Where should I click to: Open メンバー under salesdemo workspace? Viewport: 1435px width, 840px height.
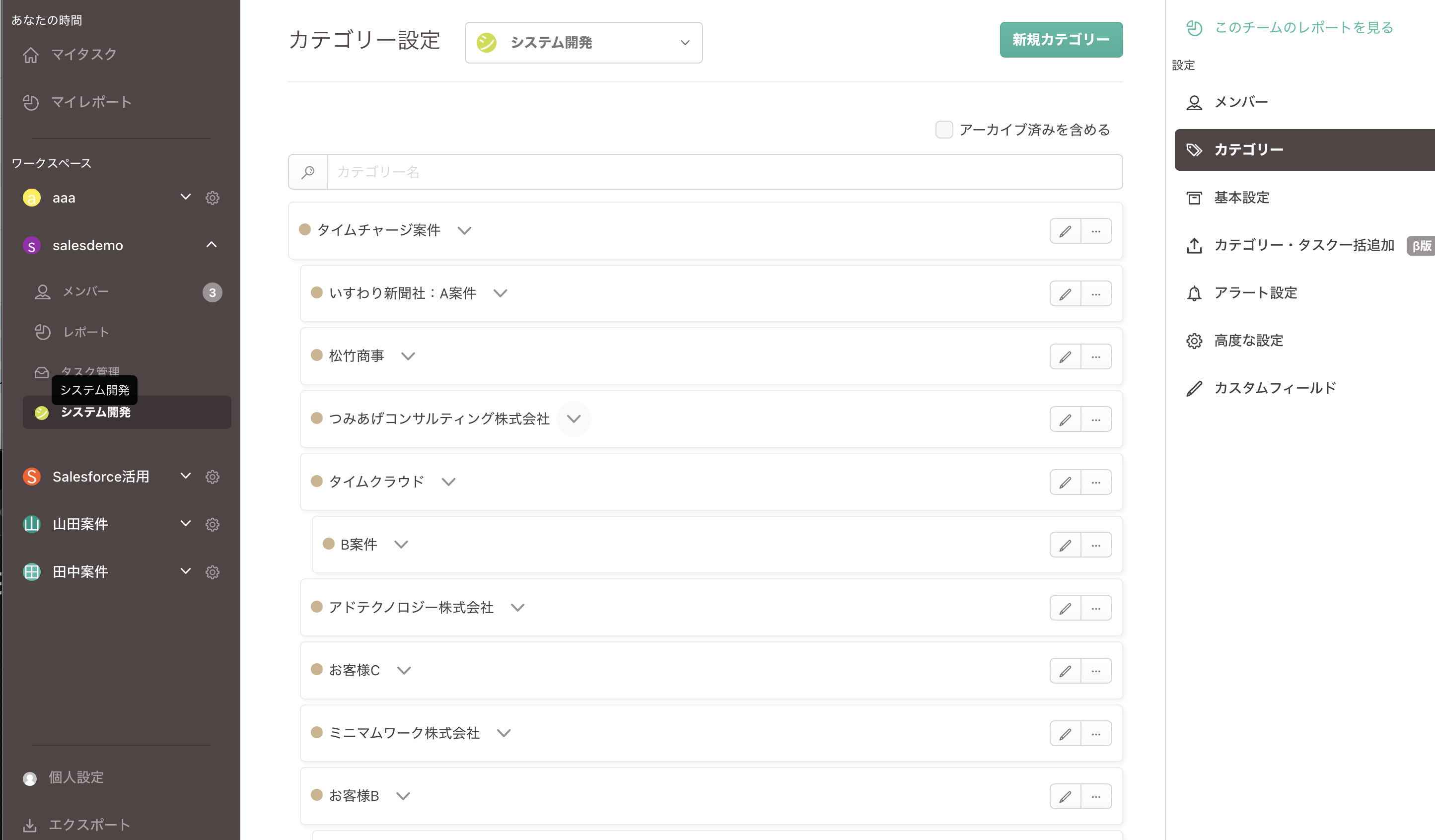(x=85, y=291)
